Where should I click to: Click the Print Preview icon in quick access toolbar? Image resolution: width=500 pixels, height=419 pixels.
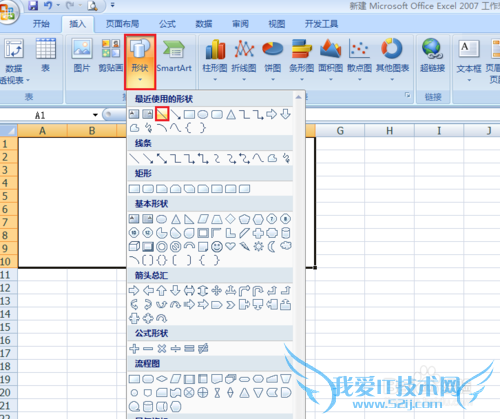(92, 6)
